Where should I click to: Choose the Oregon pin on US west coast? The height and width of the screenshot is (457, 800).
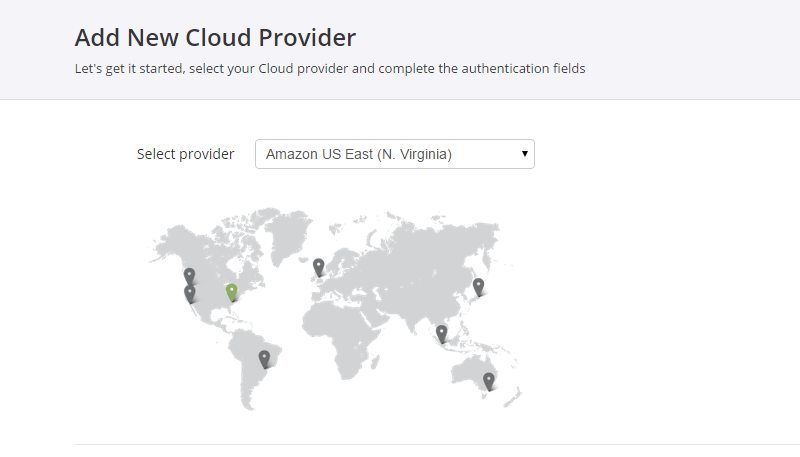click(189, 276)
